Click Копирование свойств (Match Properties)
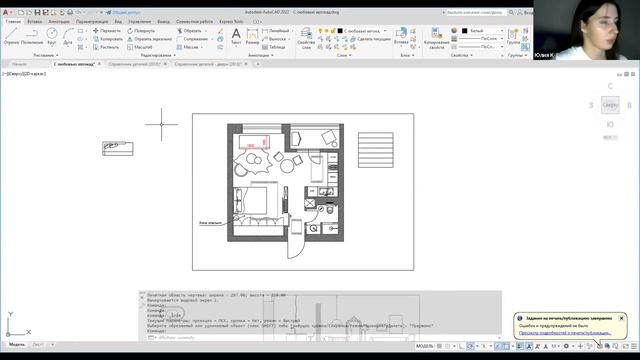Image resolution: width=640 pixels, height=360 pixels. tap(436, 38)
